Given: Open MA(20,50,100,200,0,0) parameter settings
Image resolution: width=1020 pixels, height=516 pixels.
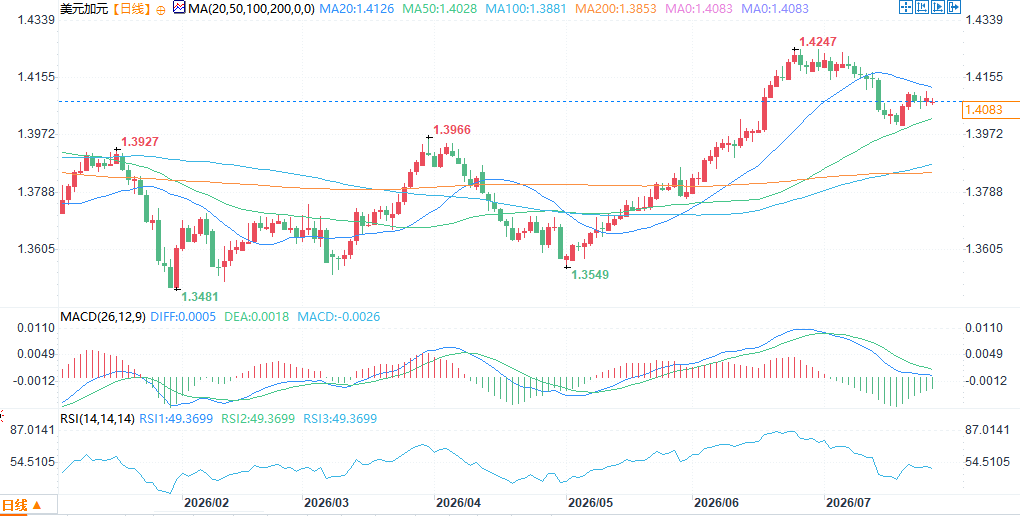Looking at the screenshot, I should (x=251, y=9).
